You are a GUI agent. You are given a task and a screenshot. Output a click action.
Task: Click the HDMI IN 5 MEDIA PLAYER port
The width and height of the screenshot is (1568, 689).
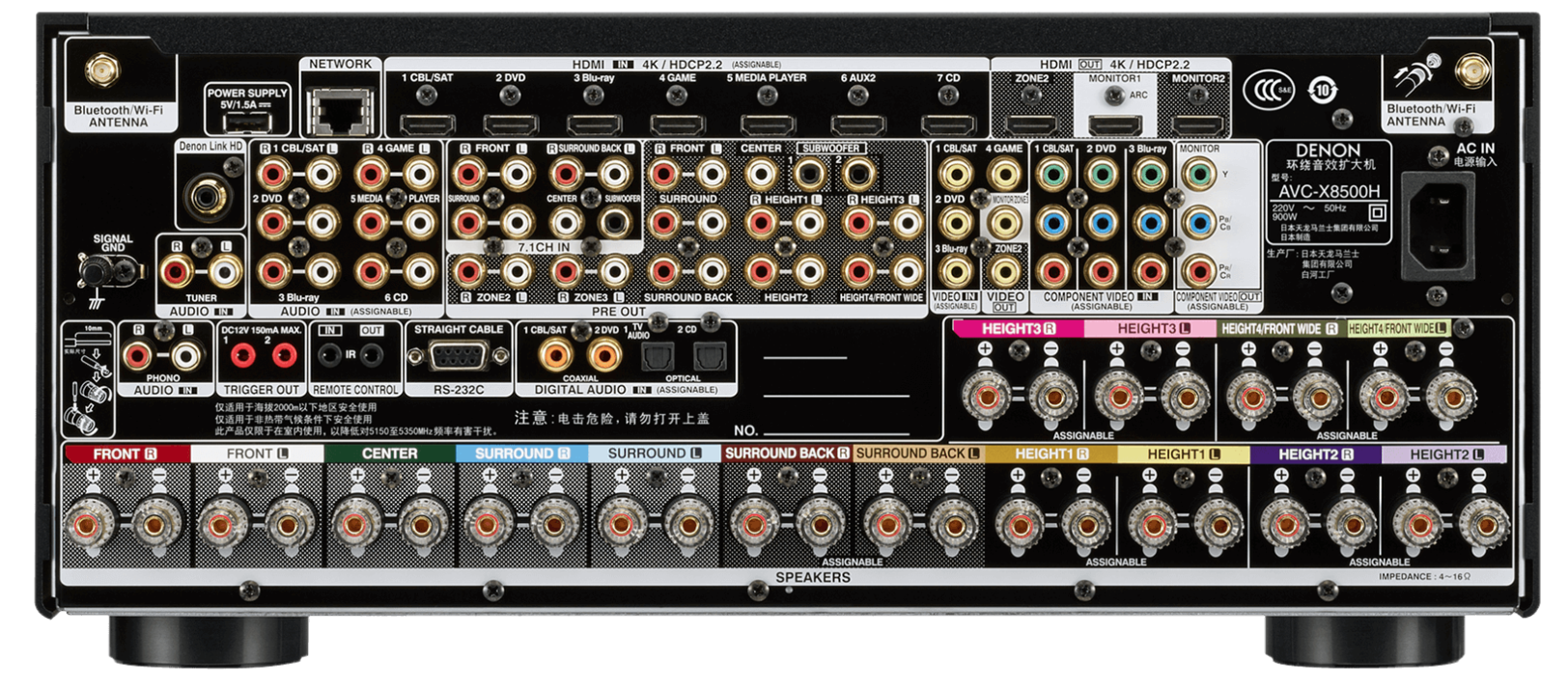click(x=768, y=124)
